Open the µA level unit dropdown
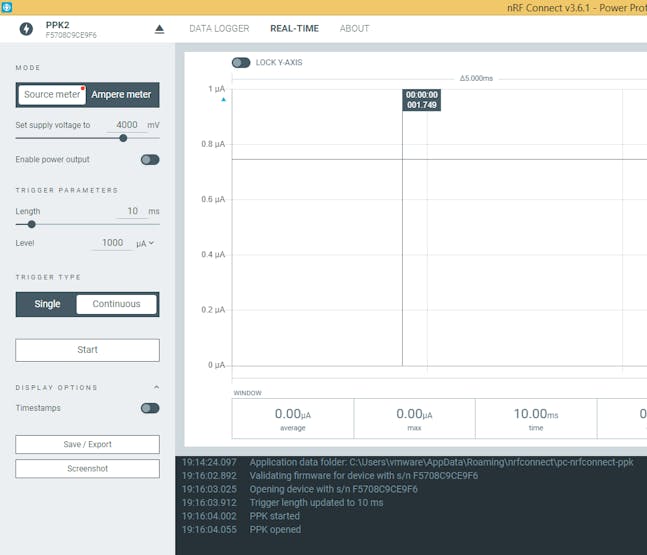647x555 pixels. coord(145,243)
